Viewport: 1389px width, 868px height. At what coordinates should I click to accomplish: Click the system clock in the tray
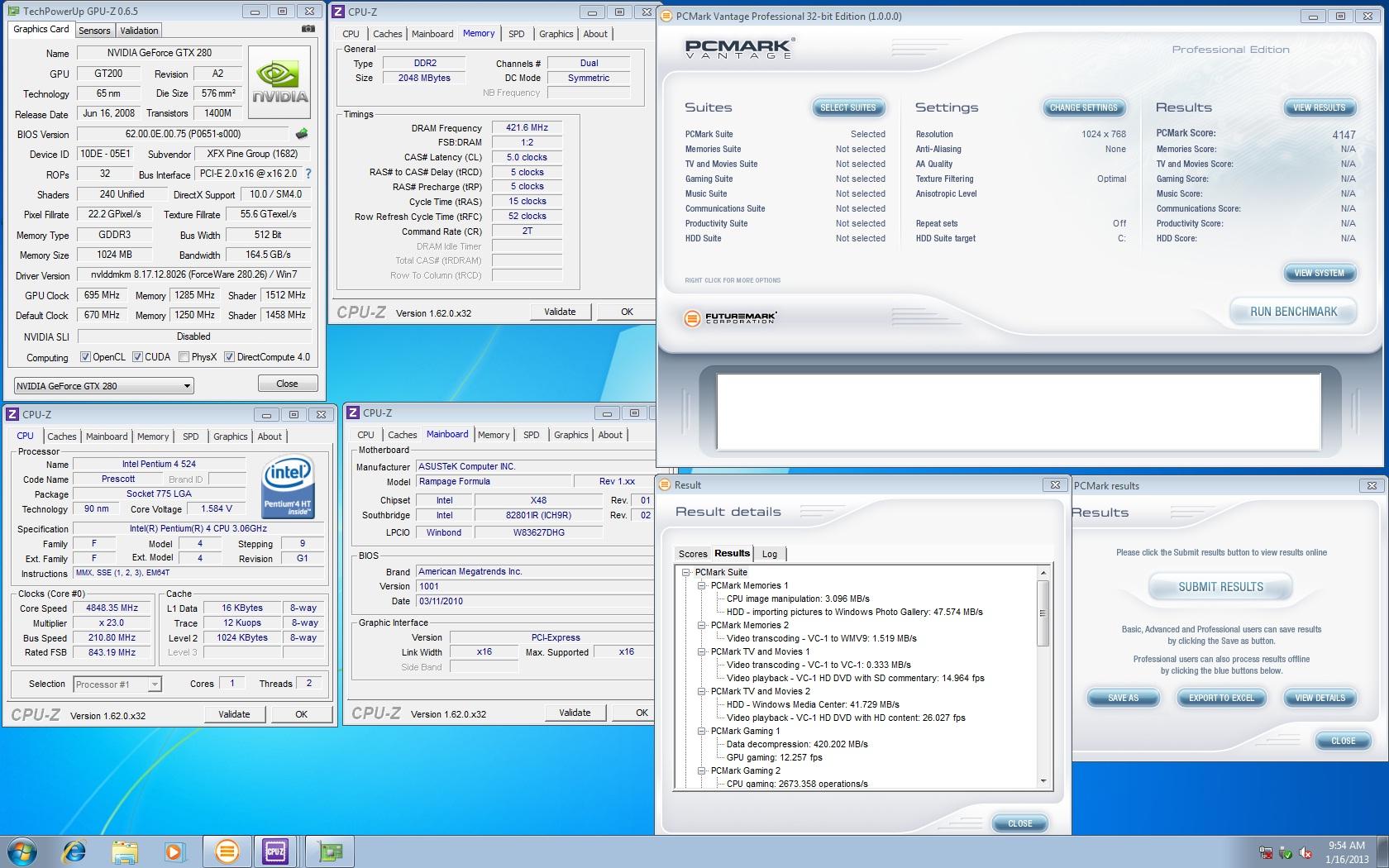[1346, 852]
